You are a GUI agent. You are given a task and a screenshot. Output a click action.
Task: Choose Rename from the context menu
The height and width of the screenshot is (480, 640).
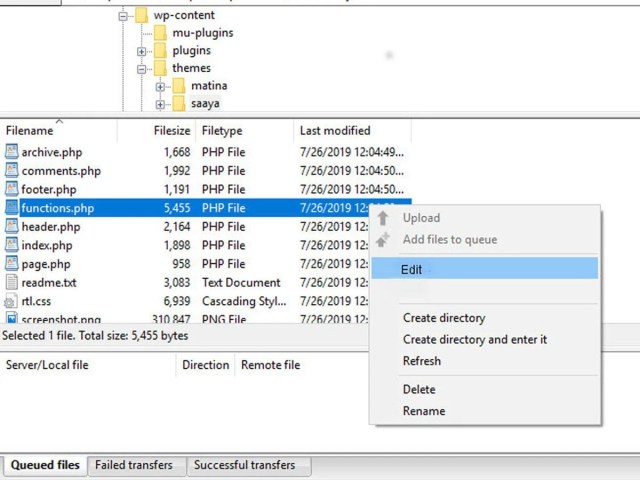[x=485, y=411]
